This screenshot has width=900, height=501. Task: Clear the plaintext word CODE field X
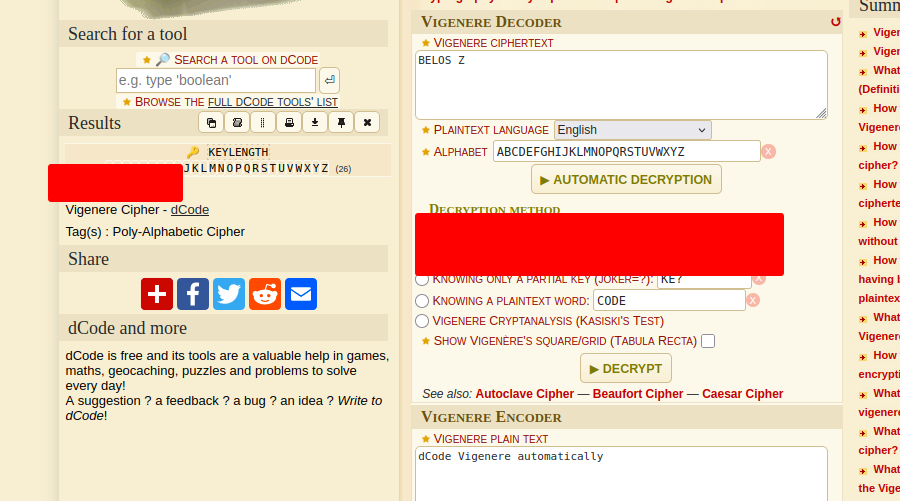click(x=753, y=300)
